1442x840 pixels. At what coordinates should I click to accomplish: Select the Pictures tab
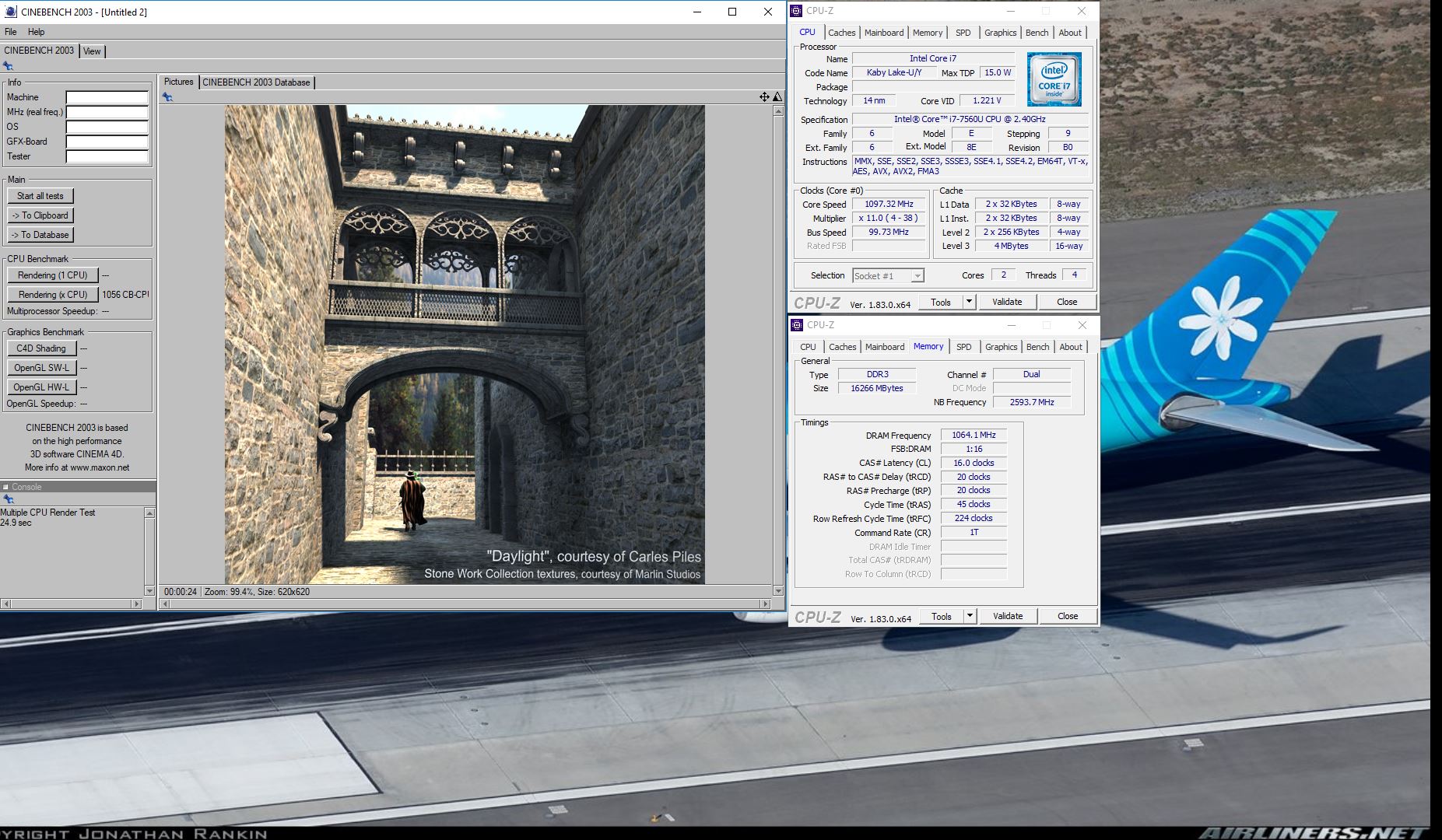tap(178, 82)
